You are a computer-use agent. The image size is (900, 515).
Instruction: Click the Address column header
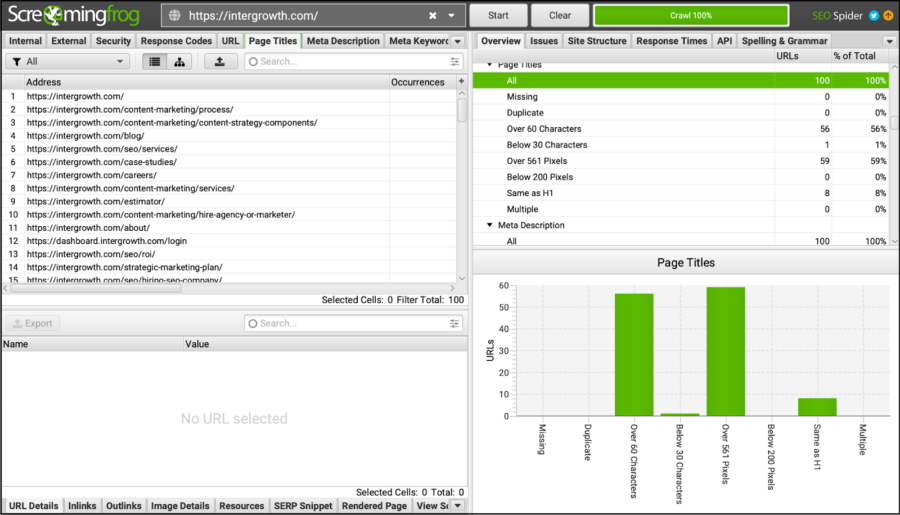207,82
